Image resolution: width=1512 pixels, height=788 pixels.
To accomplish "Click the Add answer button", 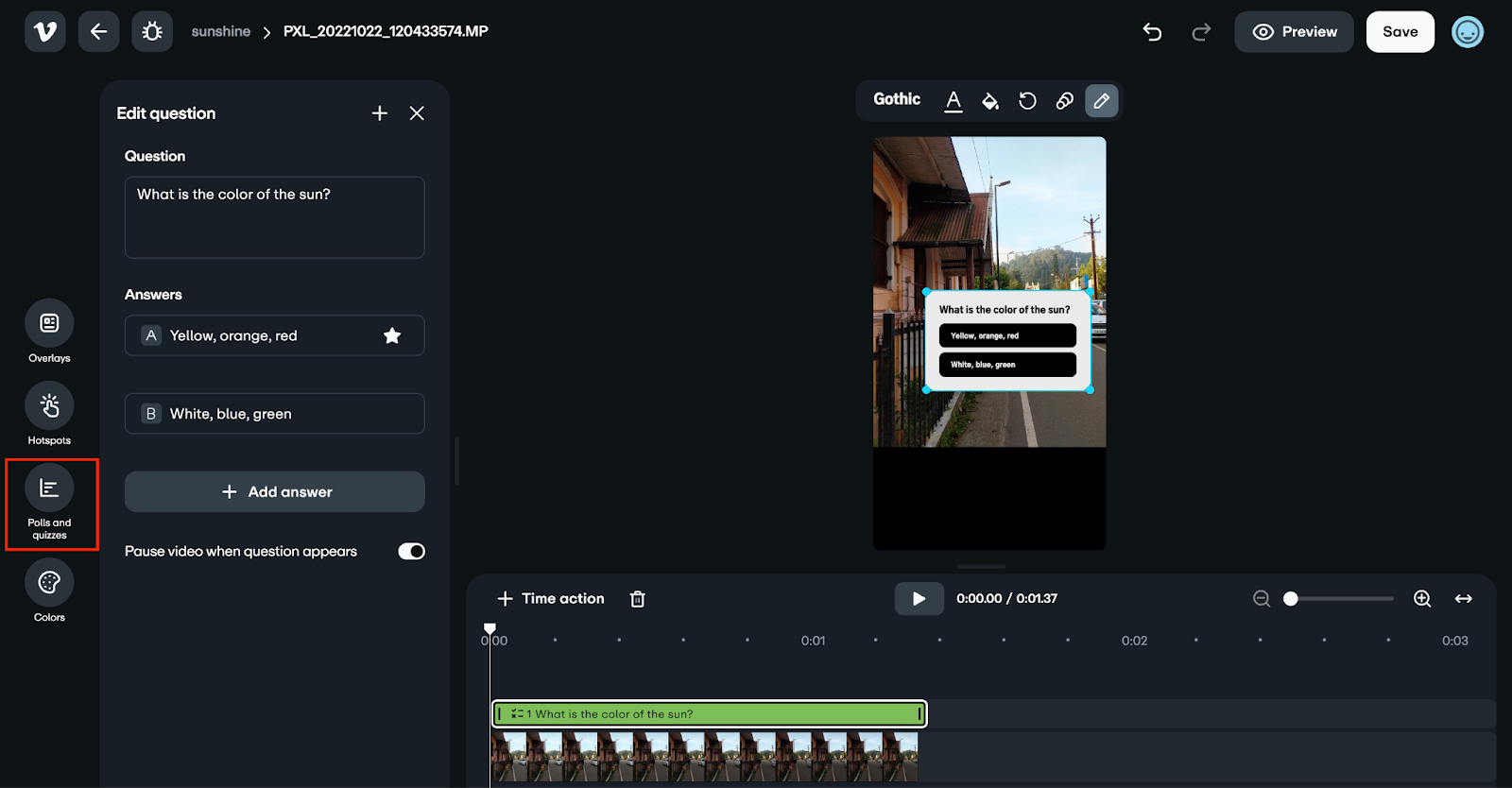I will (x=275, y=492).
